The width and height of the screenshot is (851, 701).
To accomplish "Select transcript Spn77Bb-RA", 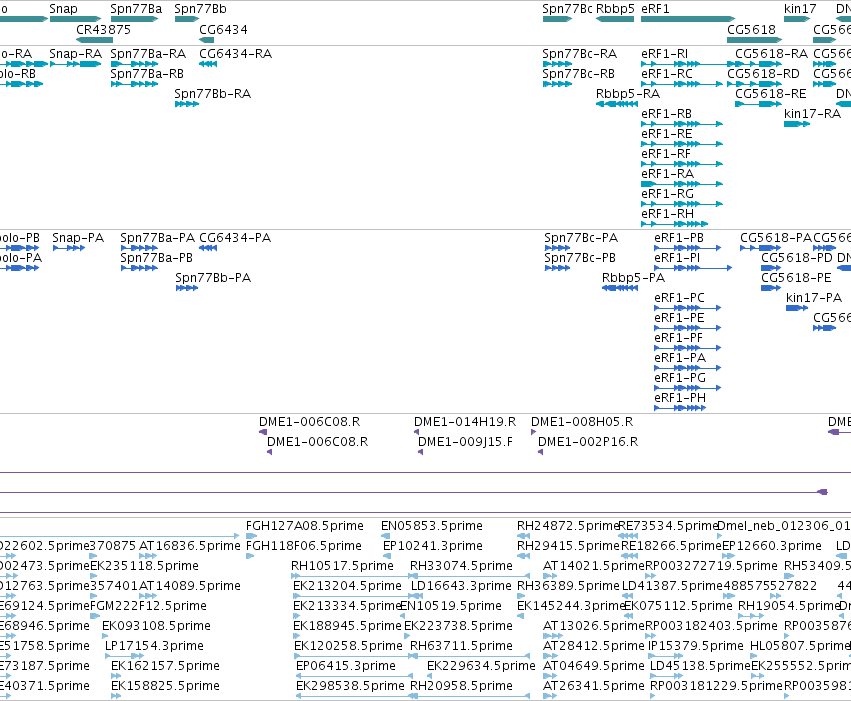I will [x=187, y=104].
